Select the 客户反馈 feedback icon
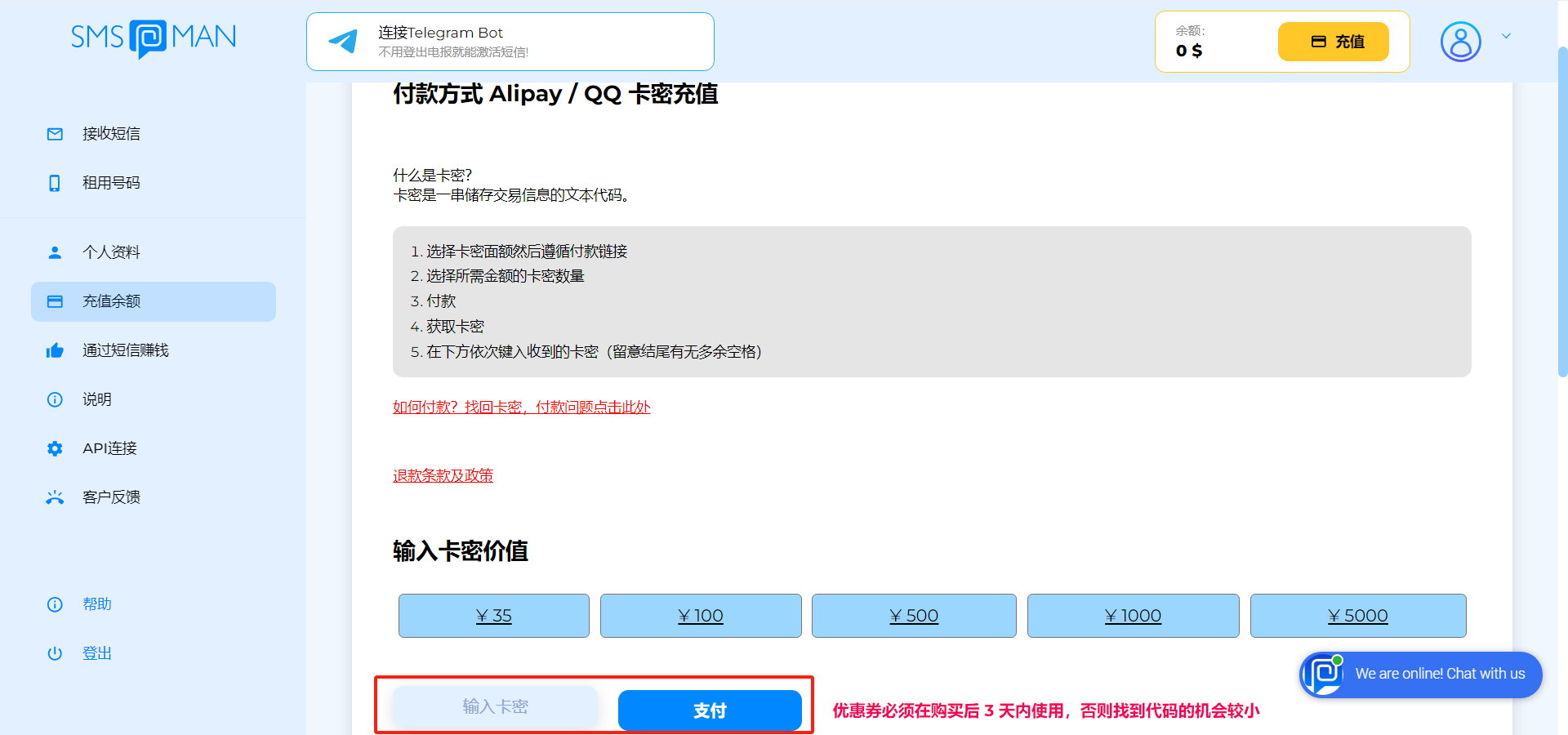Viewport: 1568px width, 735px height. pyautogui.click(x=54, y=497)
